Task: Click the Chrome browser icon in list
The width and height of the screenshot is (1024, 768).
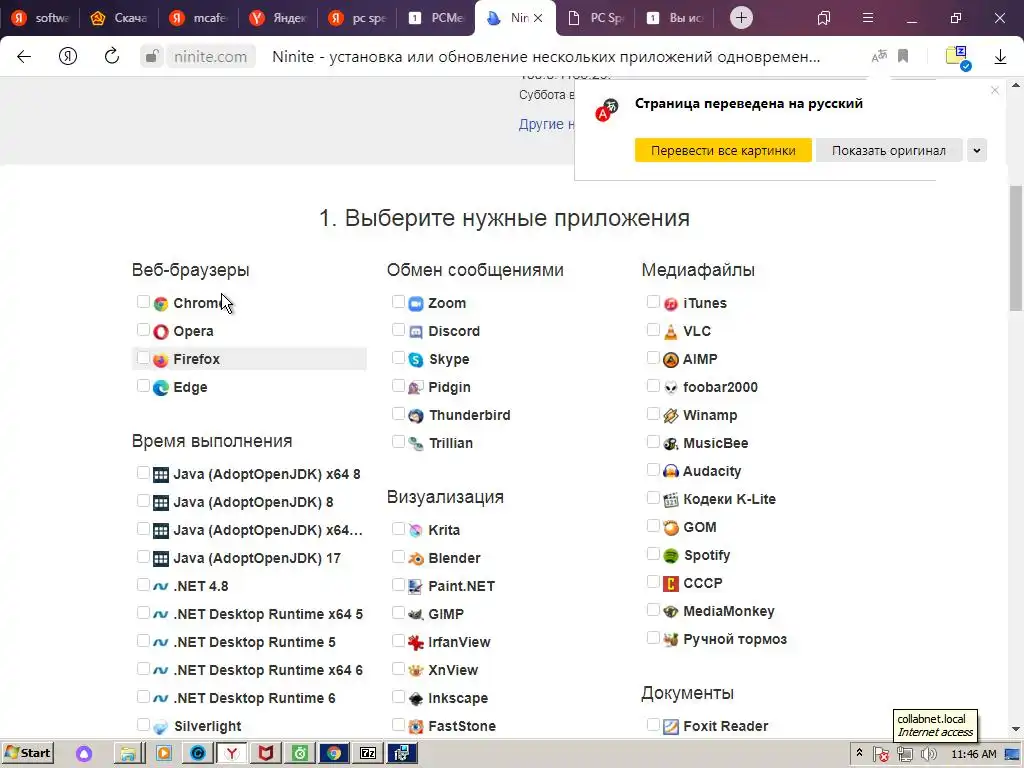Action: (161, 304)
